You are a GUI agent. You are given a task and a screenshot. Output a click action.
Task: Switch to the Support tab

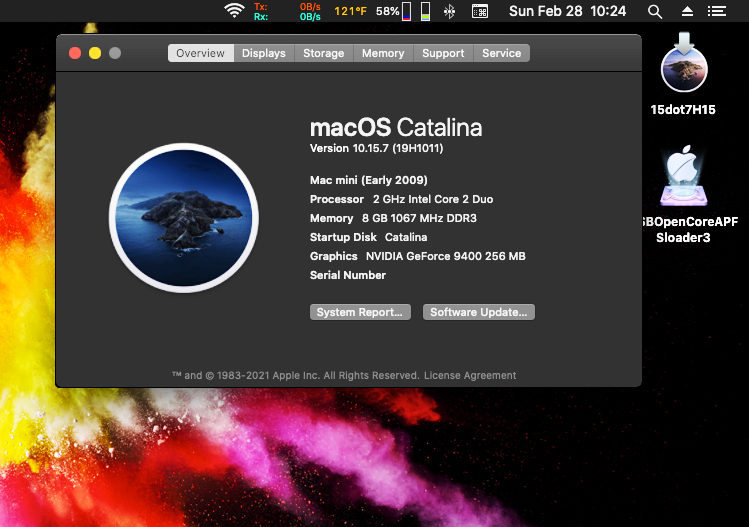tap(443, 53)
